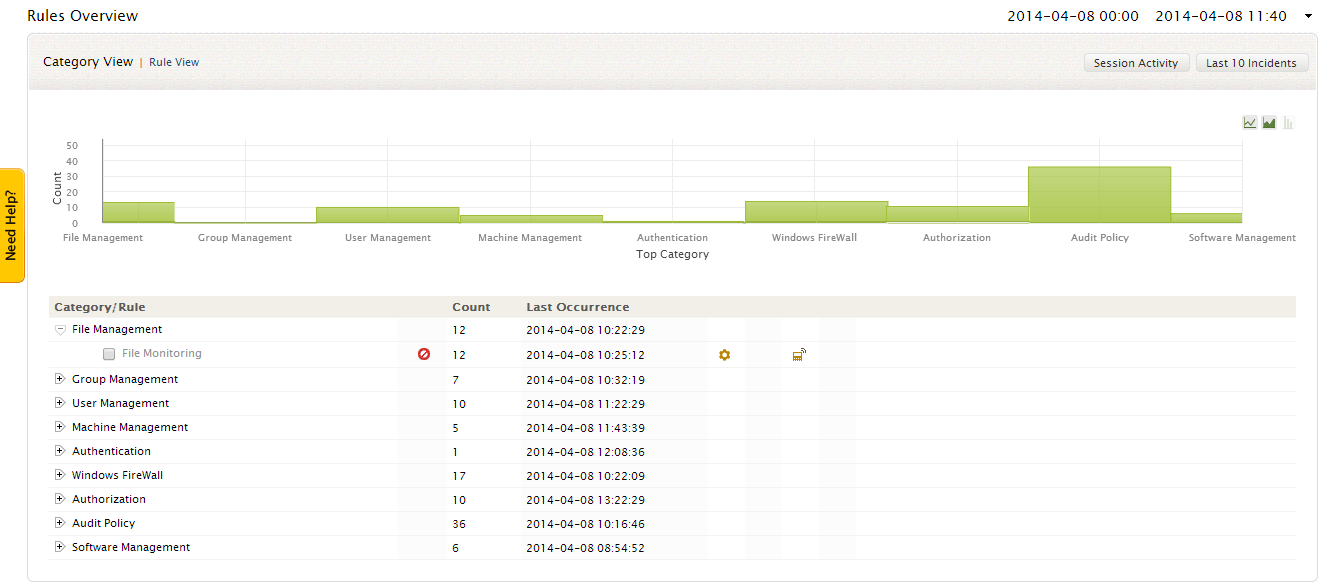
Task: Click the Top Category axis label
Action: pos(673,254)
